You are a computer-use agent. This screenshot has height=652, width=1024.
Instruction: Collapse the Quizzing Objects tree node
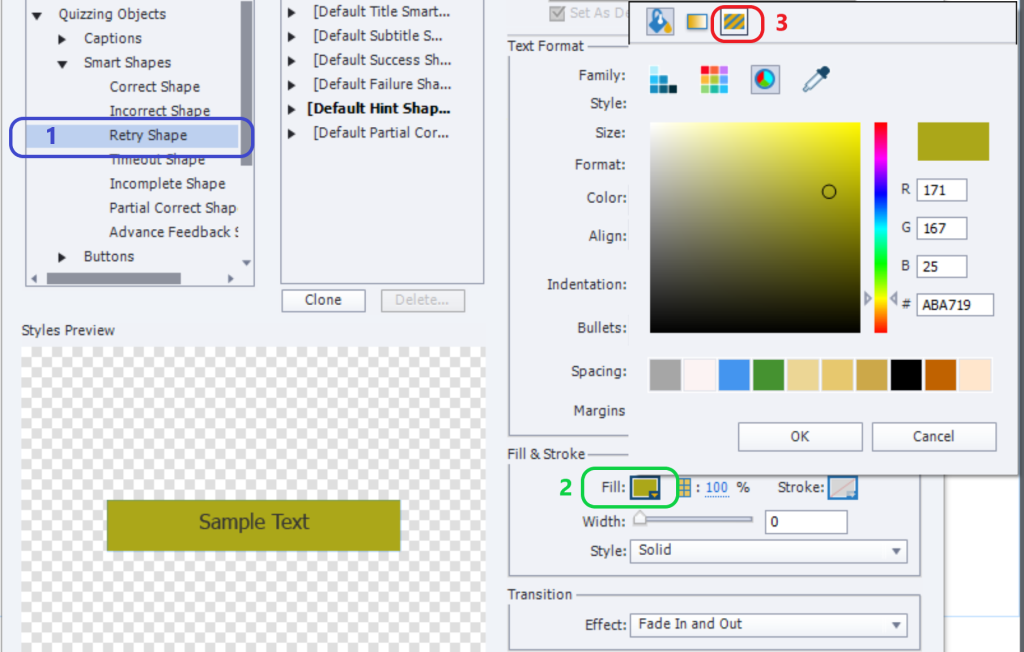tap(38, 15)
